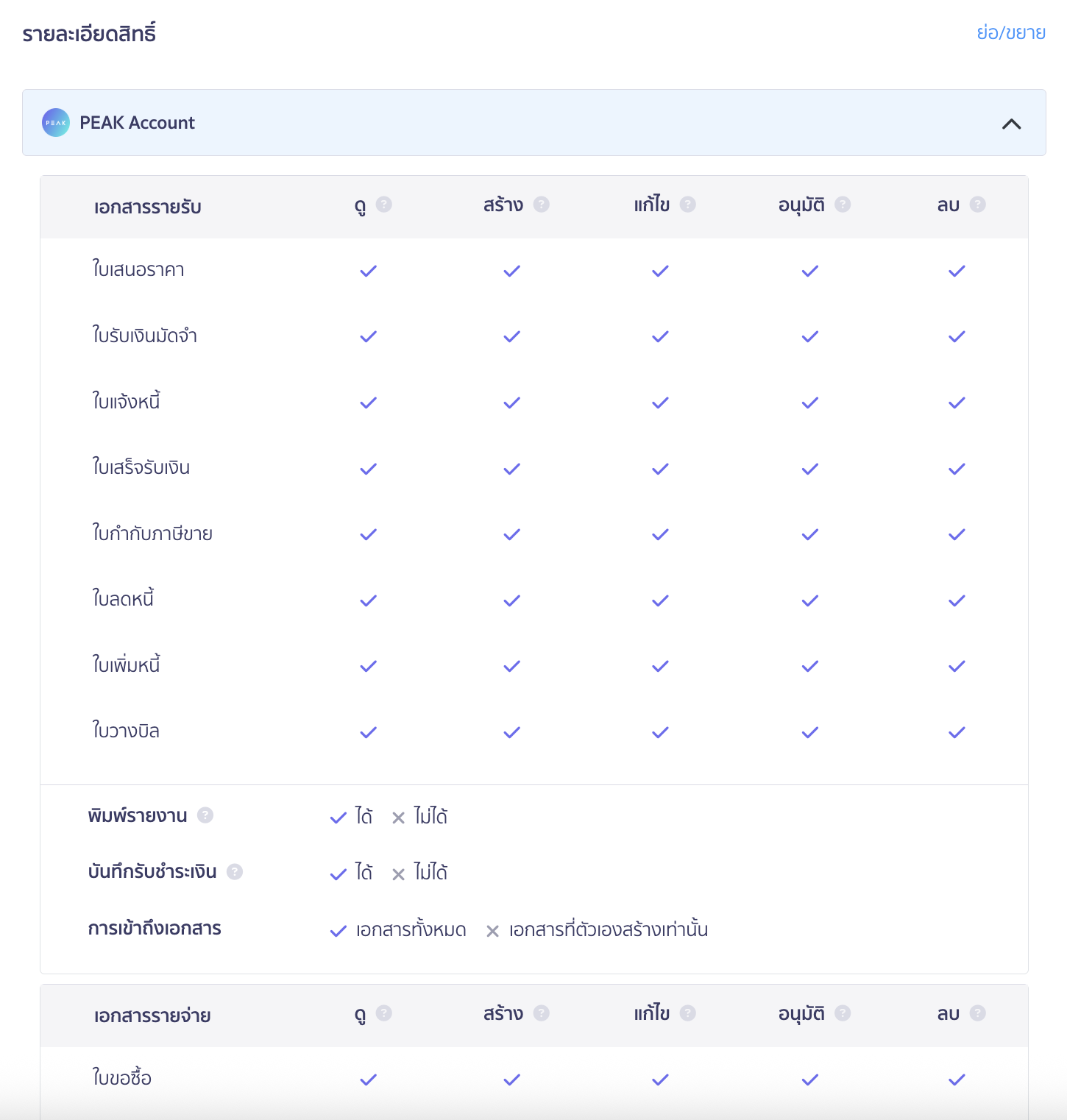Click the help icon beside บันทึกรับชำระเงิน

[235, 871]
